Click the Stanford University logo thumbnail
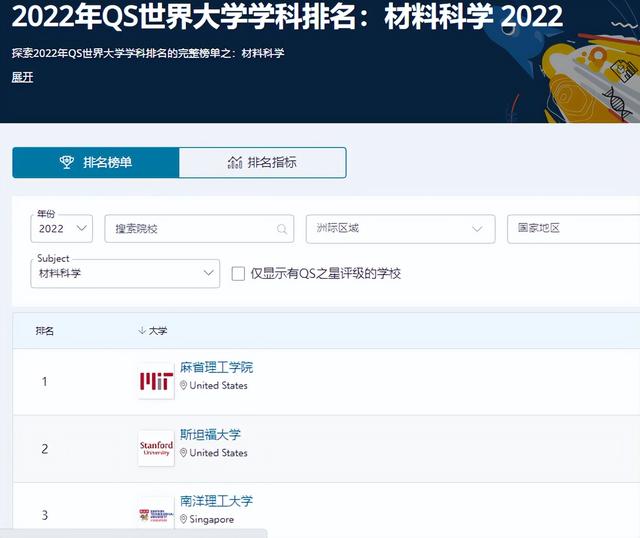Viewport: 640px width, 538px height. [x=156, y=448]
